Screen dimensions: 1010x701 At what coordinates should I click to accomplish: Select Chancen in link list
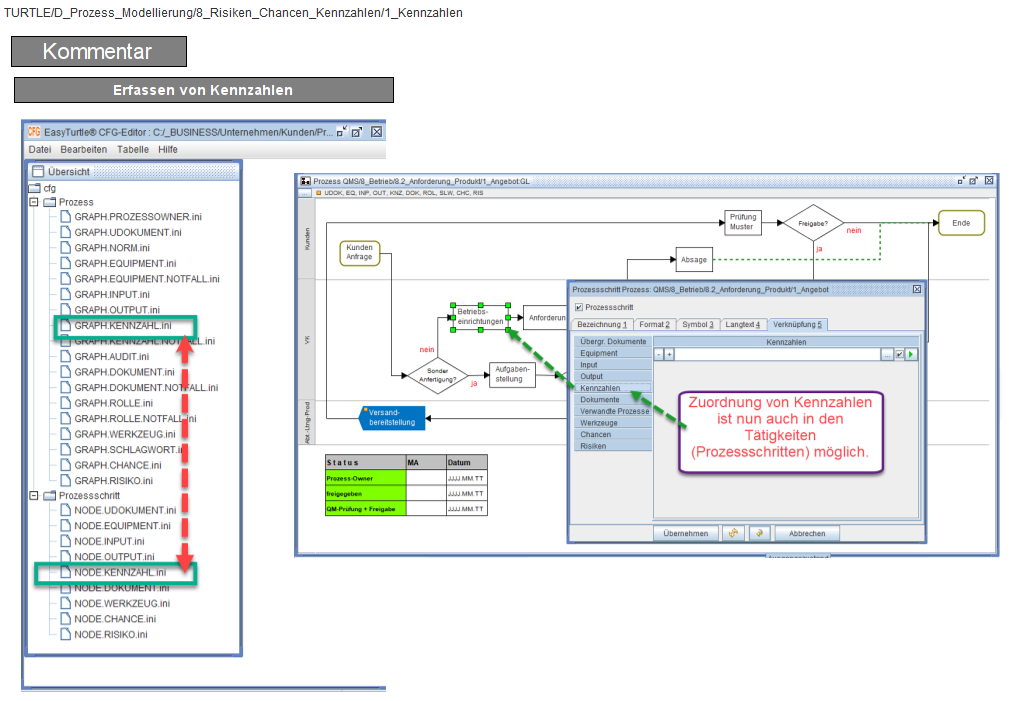[613, 434]
